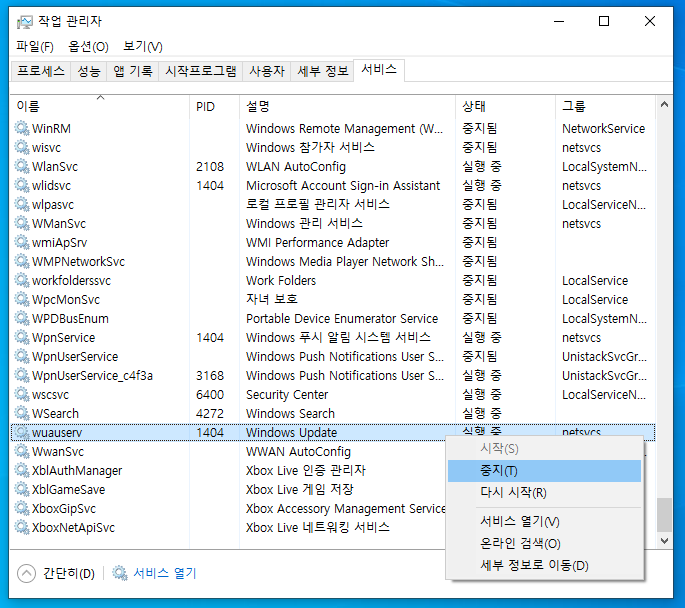
Task: Click the gear icon beside 서비스 열기 link
Action: [x=120, y=573]
